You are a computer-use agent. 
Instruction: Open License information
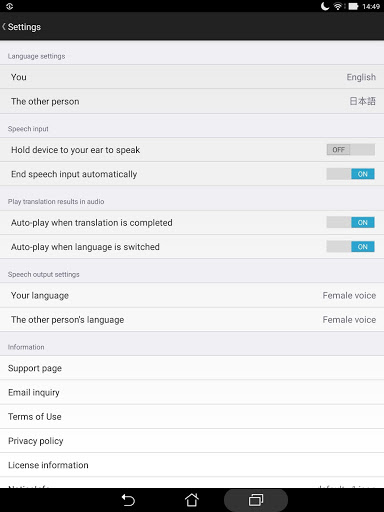[192, 465]
